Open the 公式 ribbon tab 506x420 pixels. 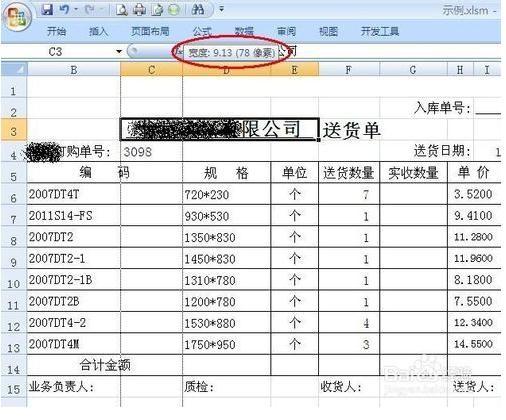202,31
